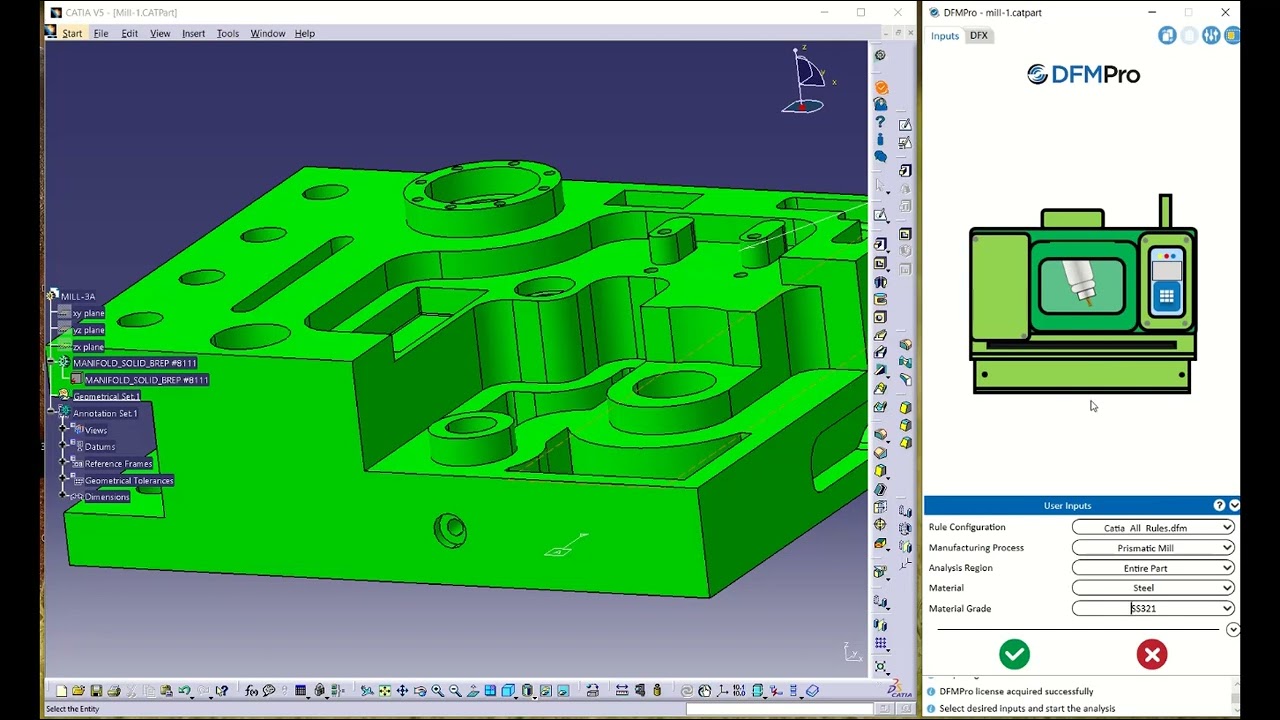Click the CATIA logo icon at bottom right

point(899,690)
